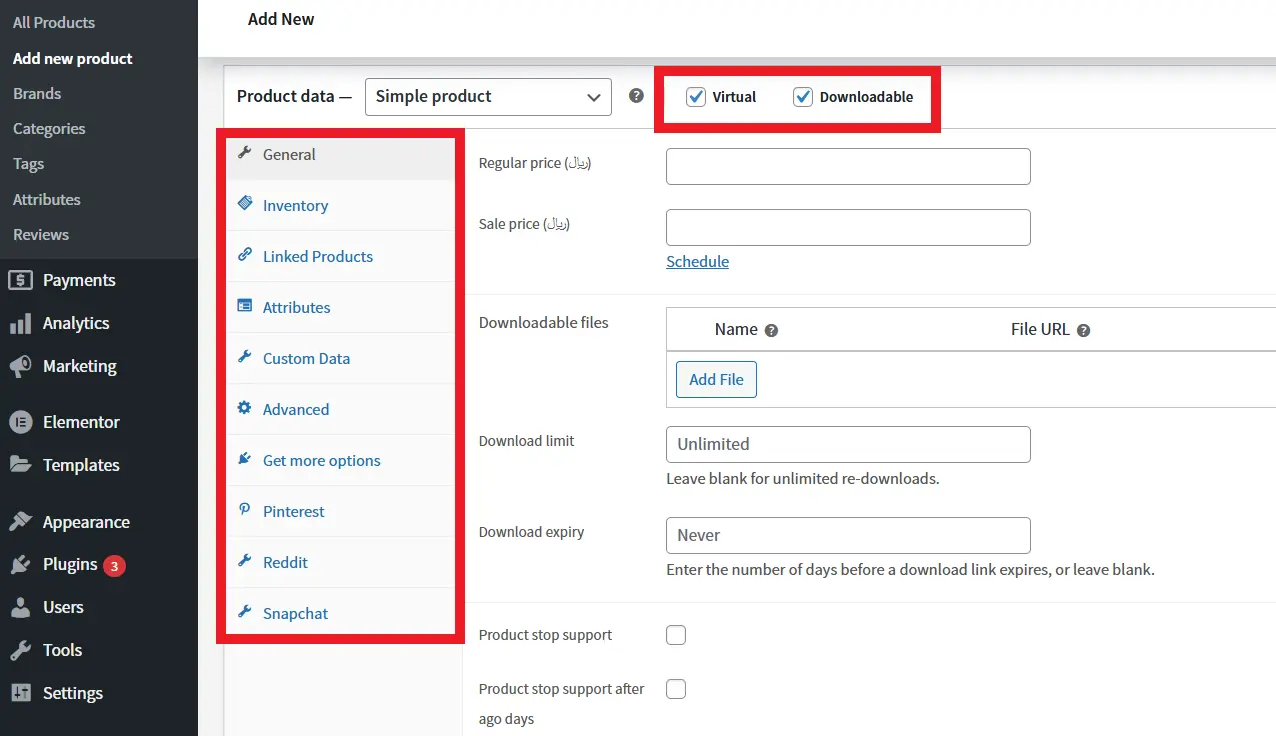Uncheck the Virtual checkbox
The image size is (1276, 736).
tap(695, 97)
